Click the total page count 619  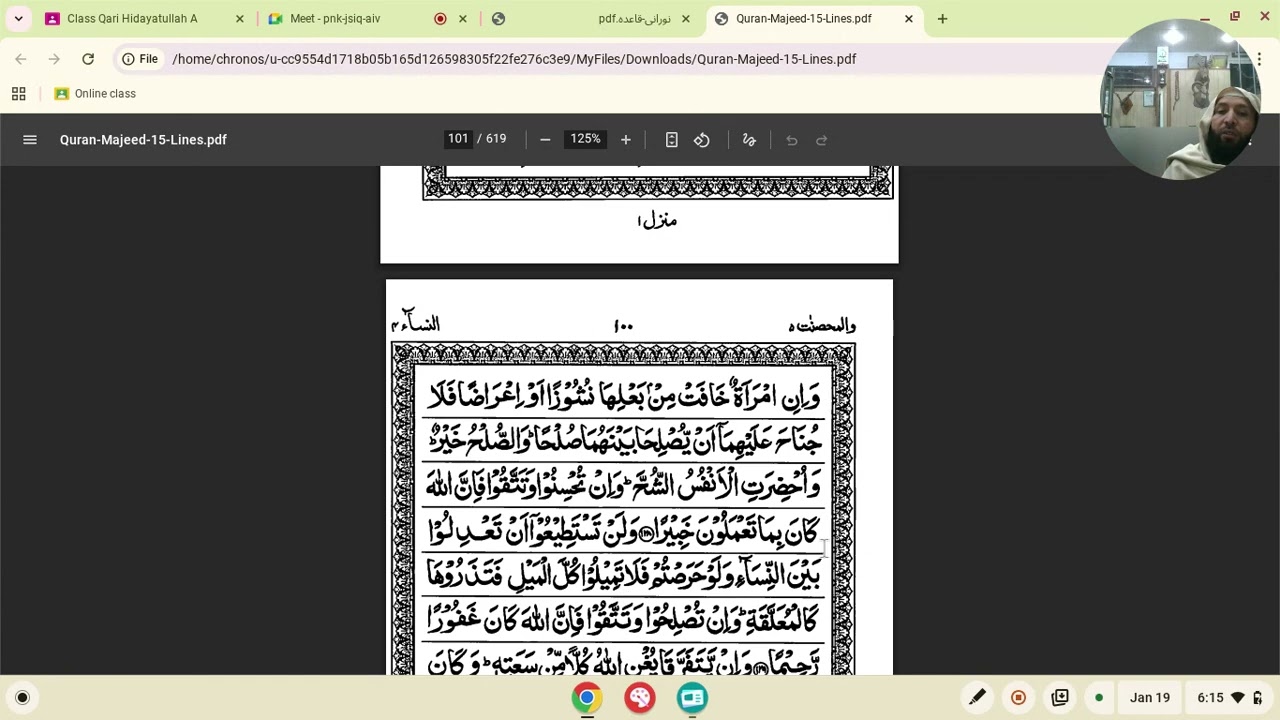[x=496, y=139]
